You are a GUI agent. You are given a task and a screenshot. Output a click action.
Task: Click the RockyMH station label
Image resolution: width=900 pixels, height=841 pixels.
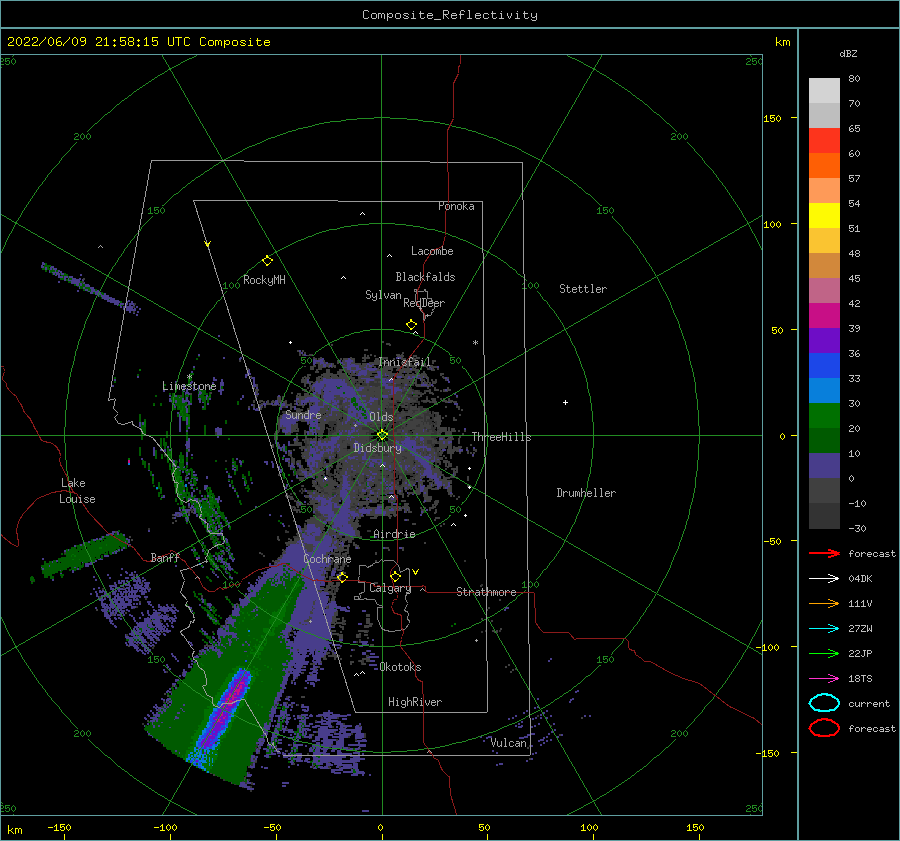pyautogui.click(x=264, y=280)
